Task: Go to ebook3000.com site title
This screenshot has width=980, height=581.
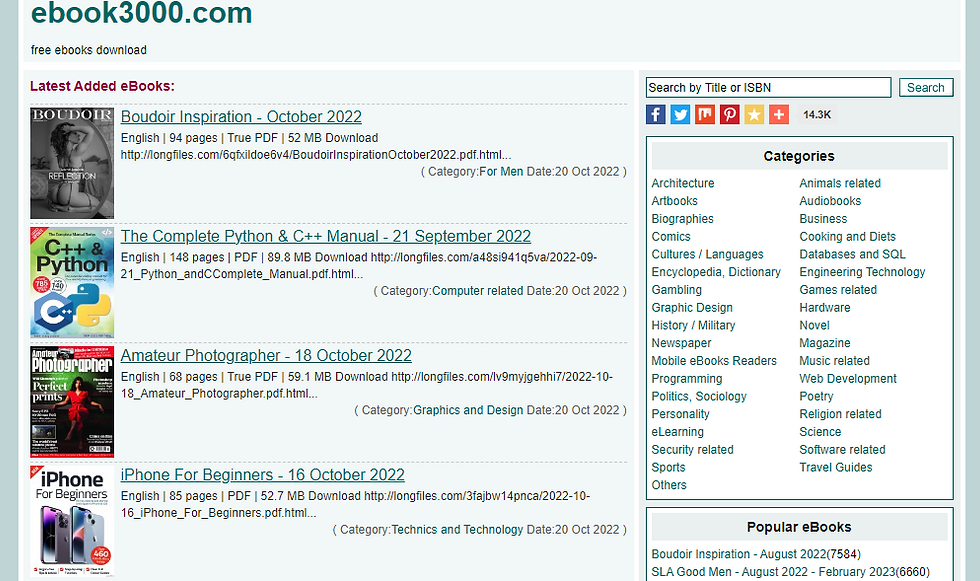Action: pyautogui.click(x=141, y=12)
